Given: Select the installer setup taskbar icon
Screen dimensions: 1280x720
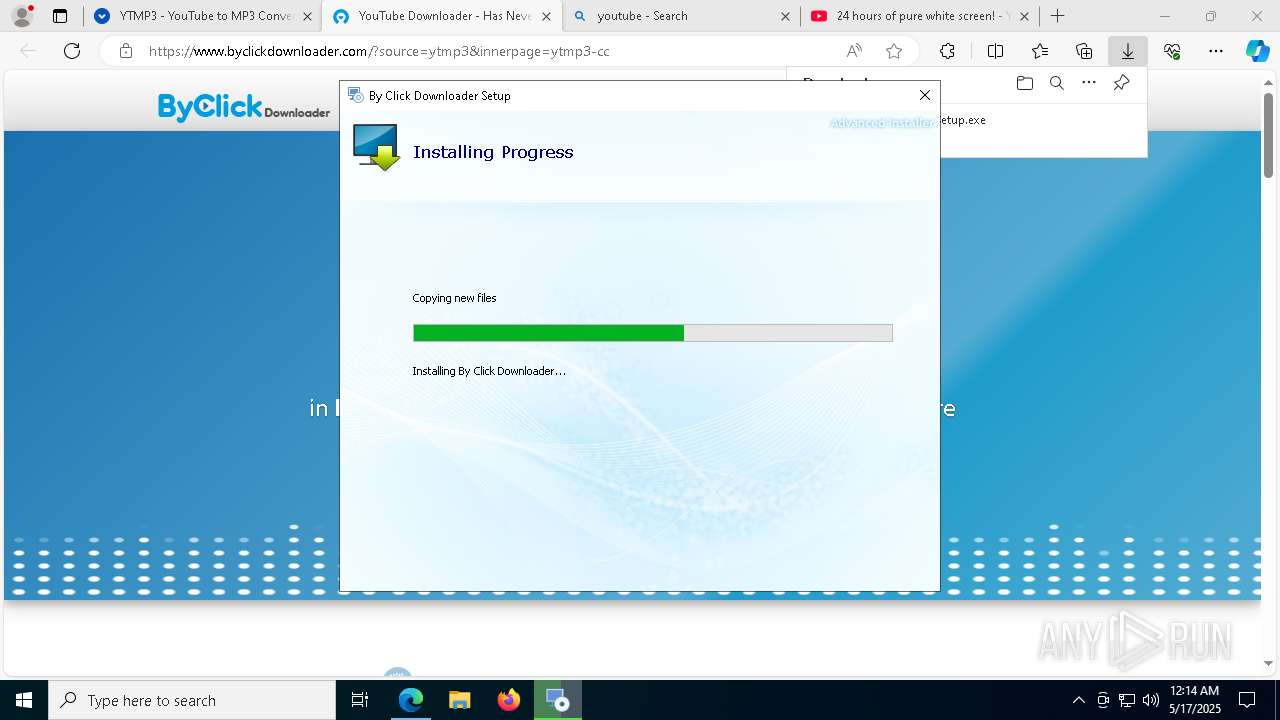Looking at the screenshot, I should (557, 700).
